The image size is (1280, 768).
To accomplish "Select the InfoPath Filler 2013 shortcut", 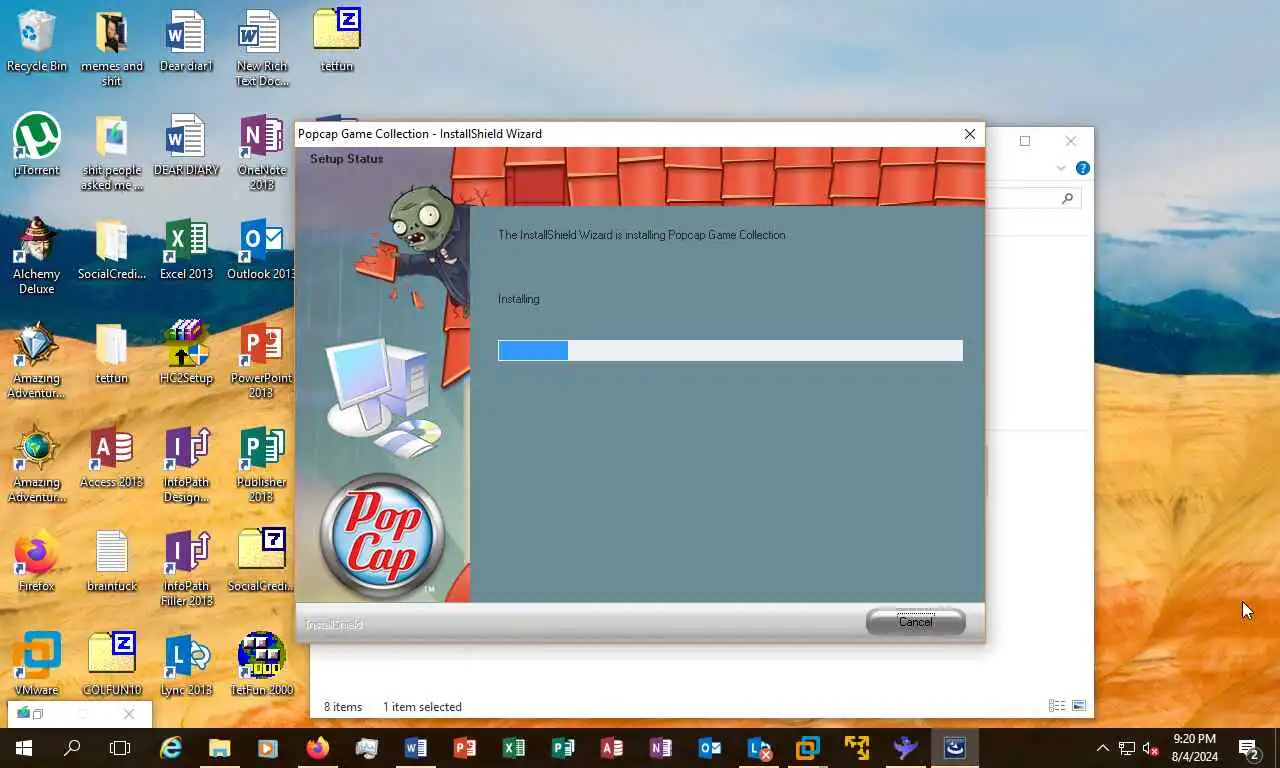I will [x=186, y=568].
